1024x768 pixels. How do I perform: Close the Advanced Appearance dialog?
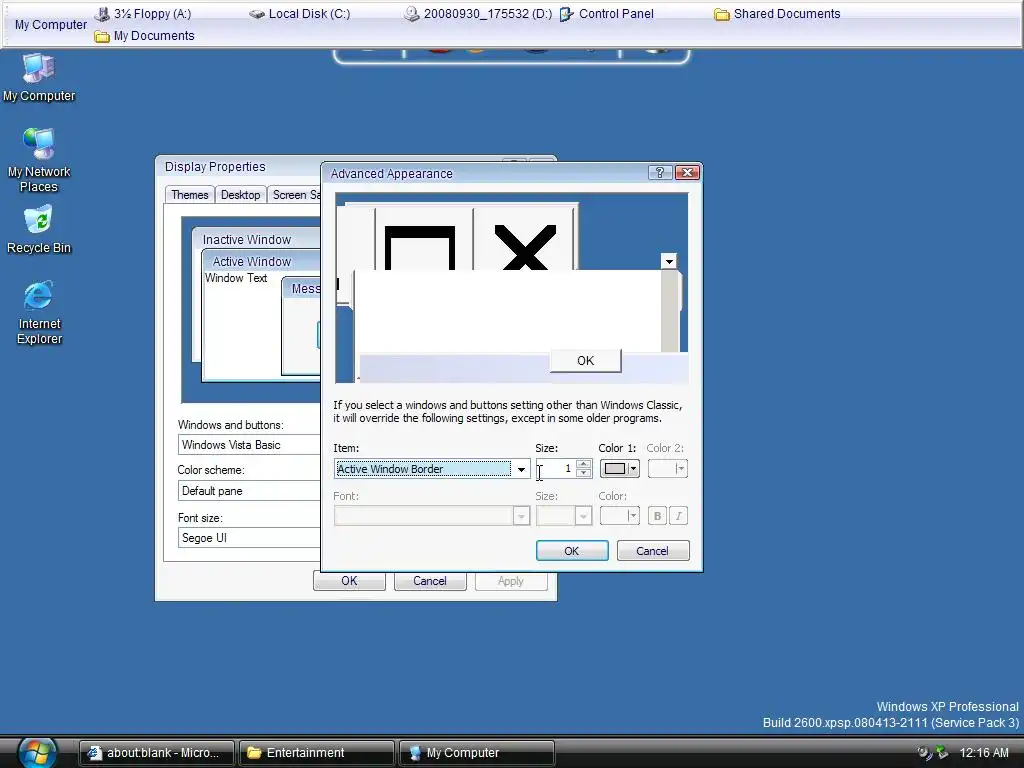tap(687, 172)
